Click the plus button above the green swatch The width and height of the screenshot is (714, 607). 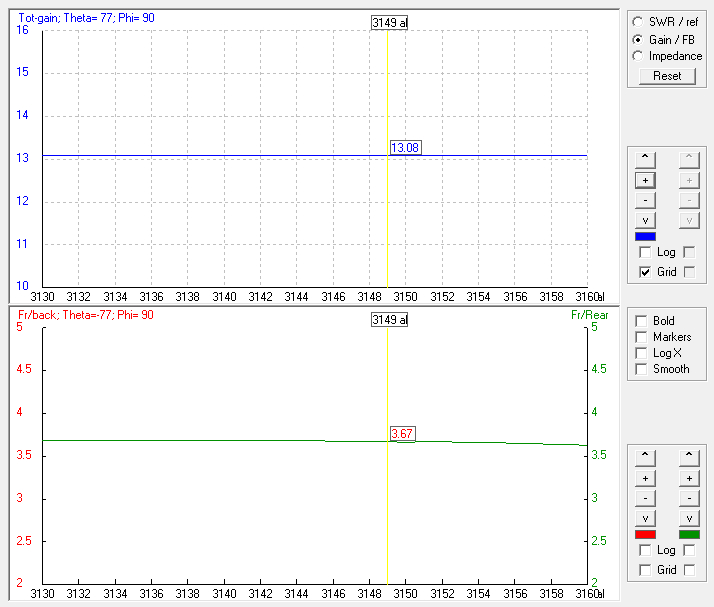[689, 478]
